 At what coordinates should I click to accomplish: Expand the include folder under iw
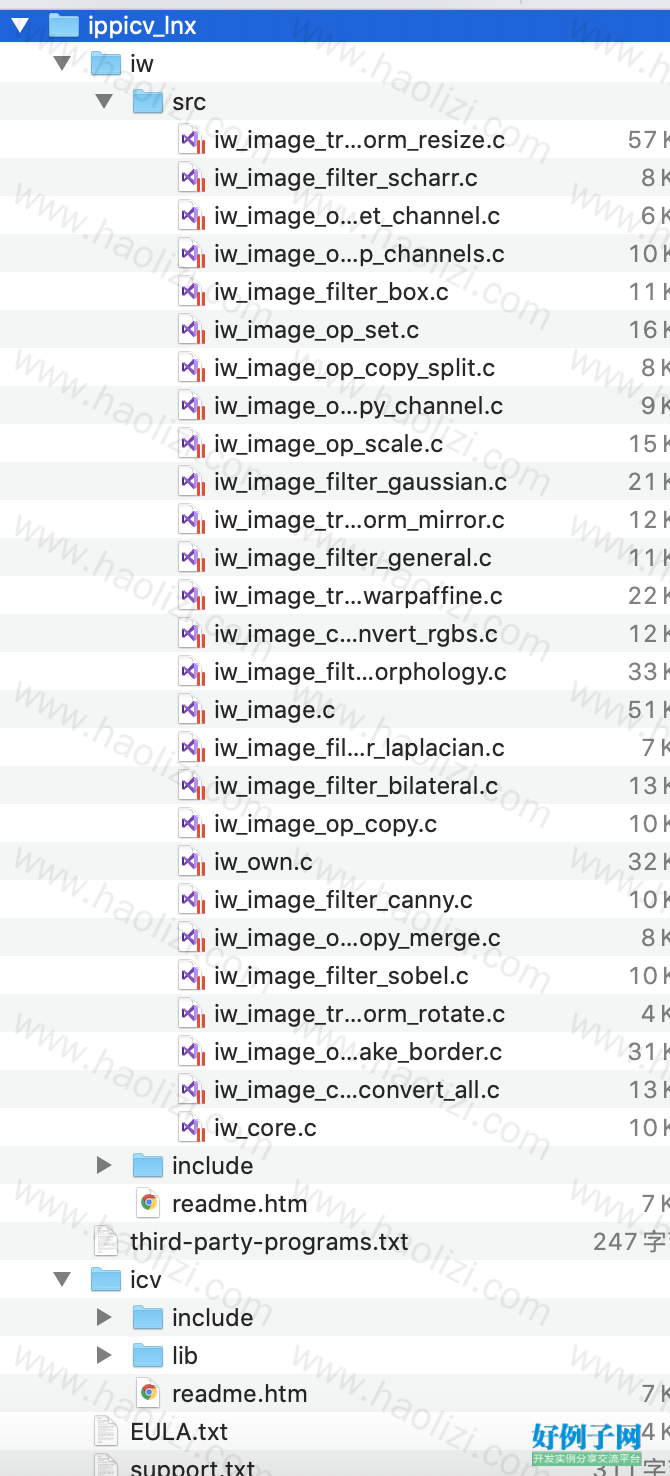(x=104, y=1165)
